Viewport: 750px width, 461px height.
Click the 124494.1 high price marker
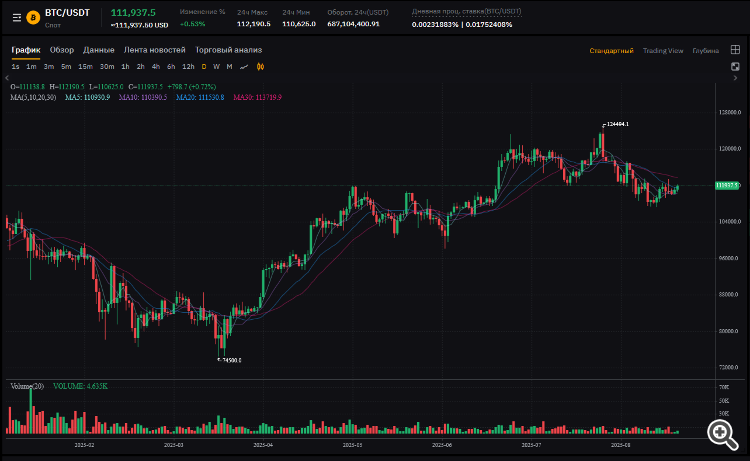point(617,124)
